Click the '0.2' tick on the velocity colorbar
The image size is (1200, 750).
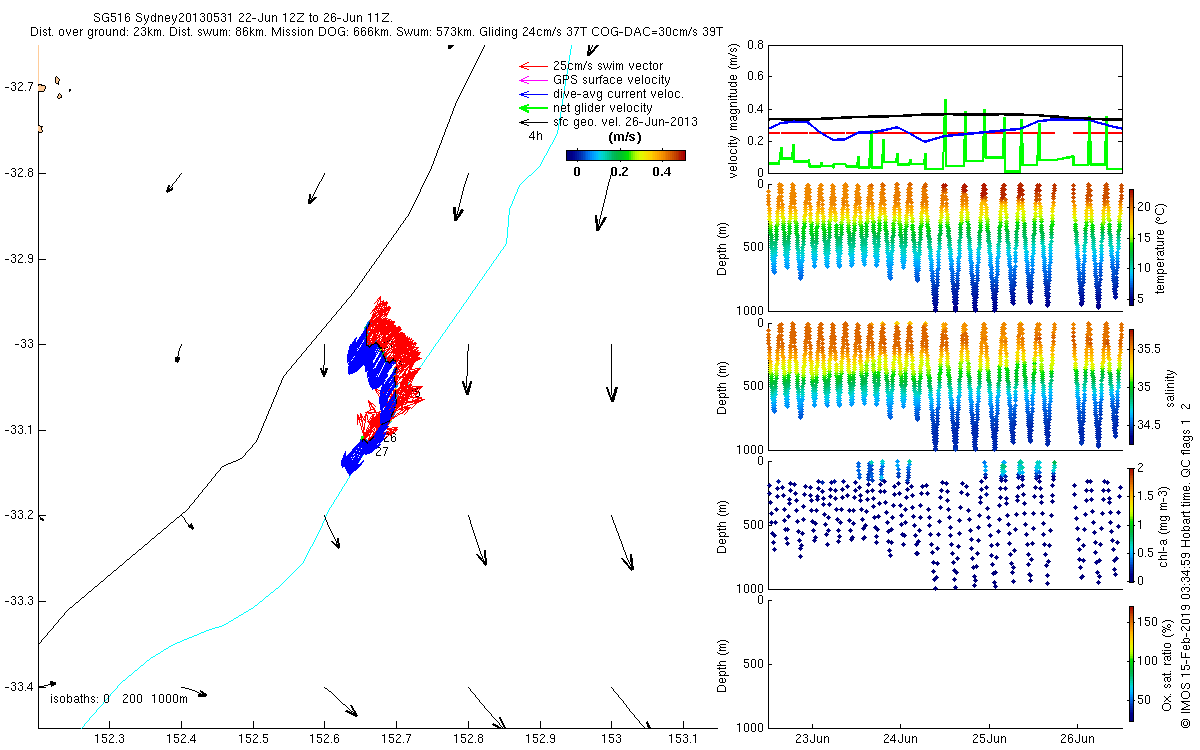pos(619,171)
